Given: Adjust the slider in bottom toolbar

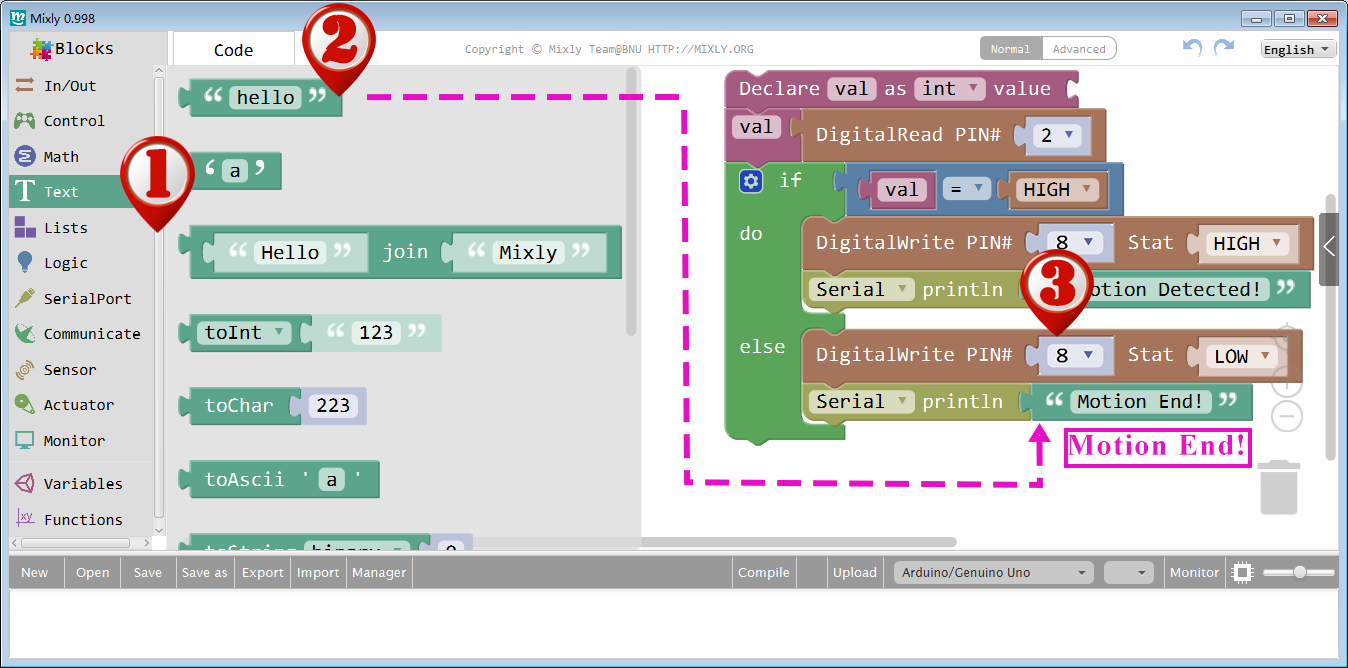Looking at the screenshot, I should pos(1299,573).
